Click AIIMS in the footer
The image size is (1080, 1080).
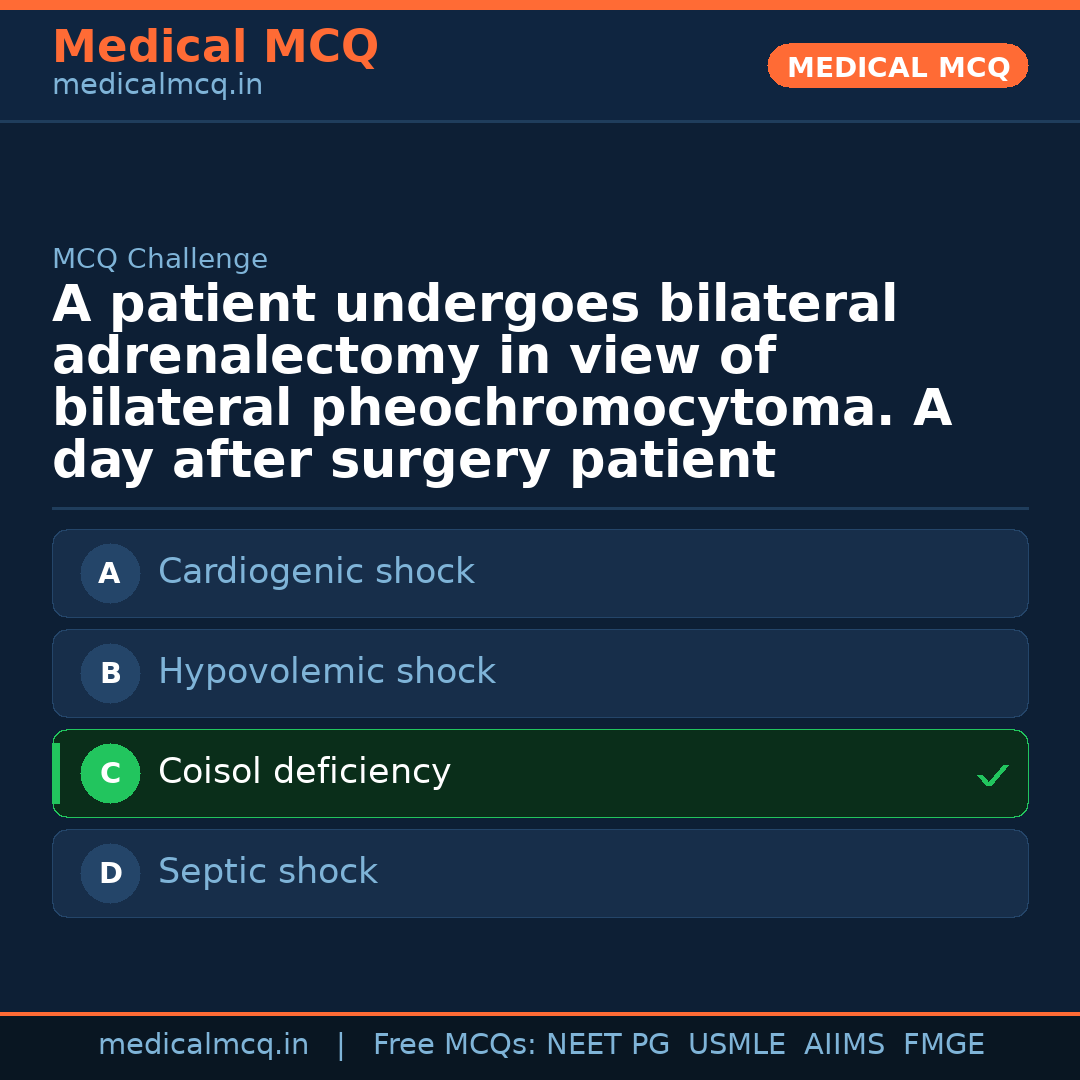[844, 1045]
